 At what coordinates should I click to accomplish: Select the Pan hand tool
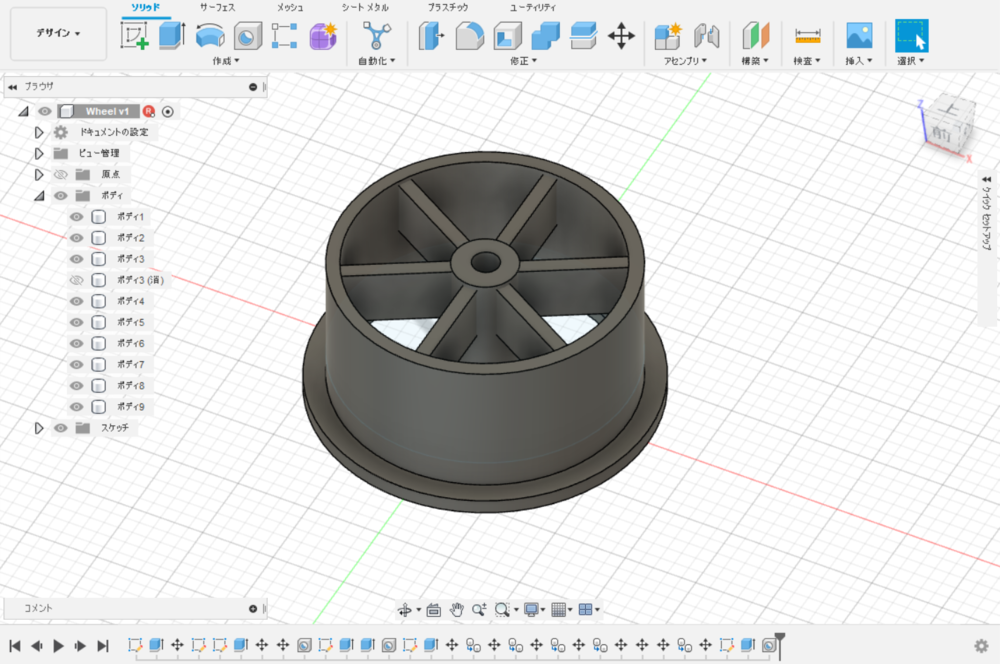pos(456,610)
